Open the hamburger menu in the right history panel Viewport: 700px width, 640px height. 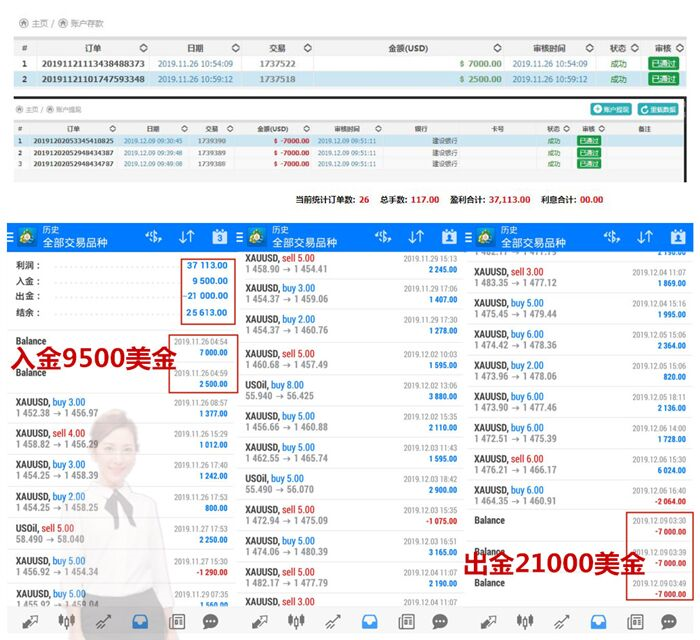click(x=468, y=237)
